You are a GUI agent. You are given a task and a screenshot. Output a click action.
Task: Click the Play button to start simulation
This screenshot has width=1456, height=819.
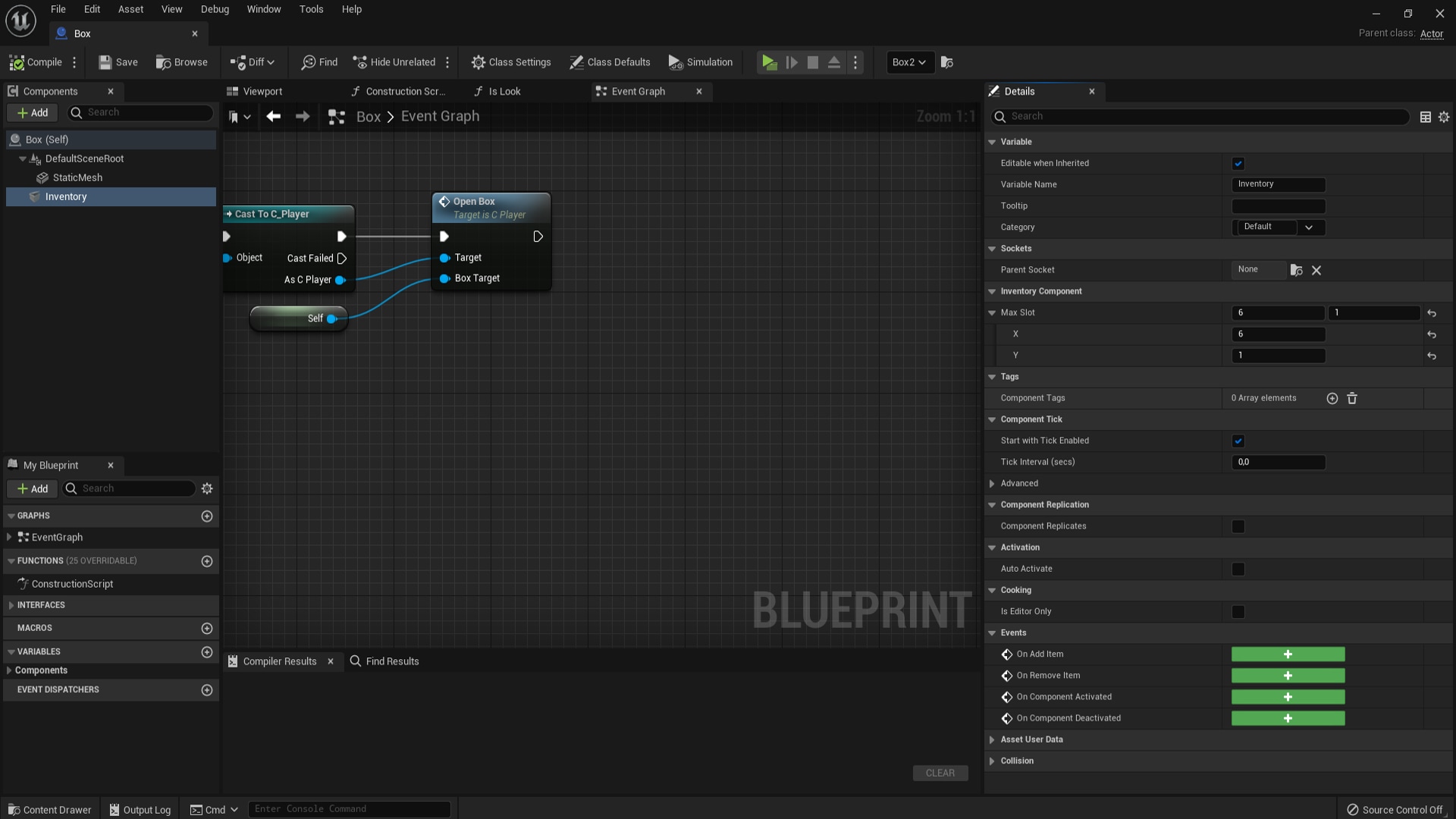(x=770, y=62)
